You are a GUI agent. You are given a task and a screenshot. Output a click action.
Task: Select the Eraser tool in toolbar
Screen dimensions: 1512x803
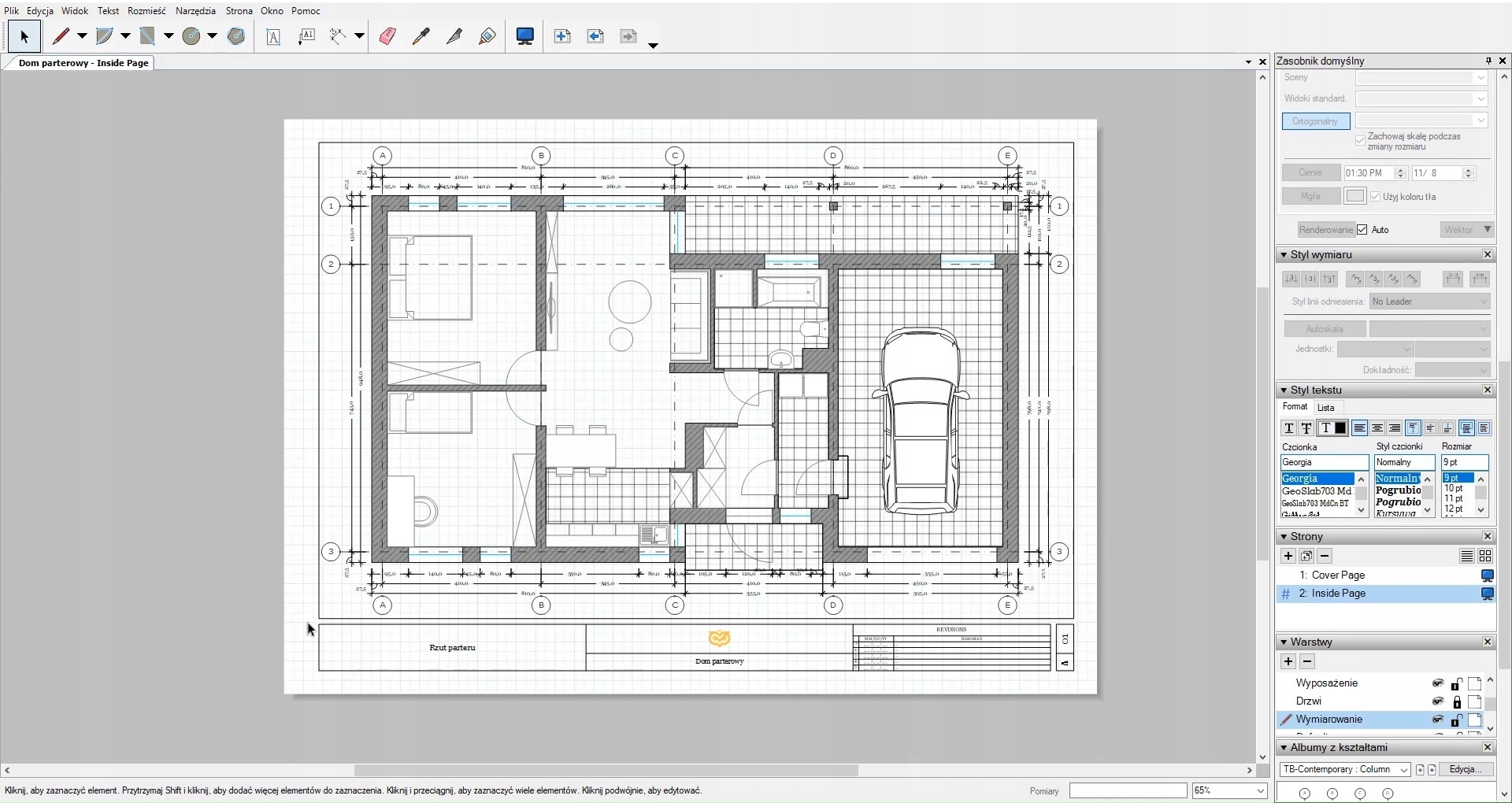click(387, 36)
